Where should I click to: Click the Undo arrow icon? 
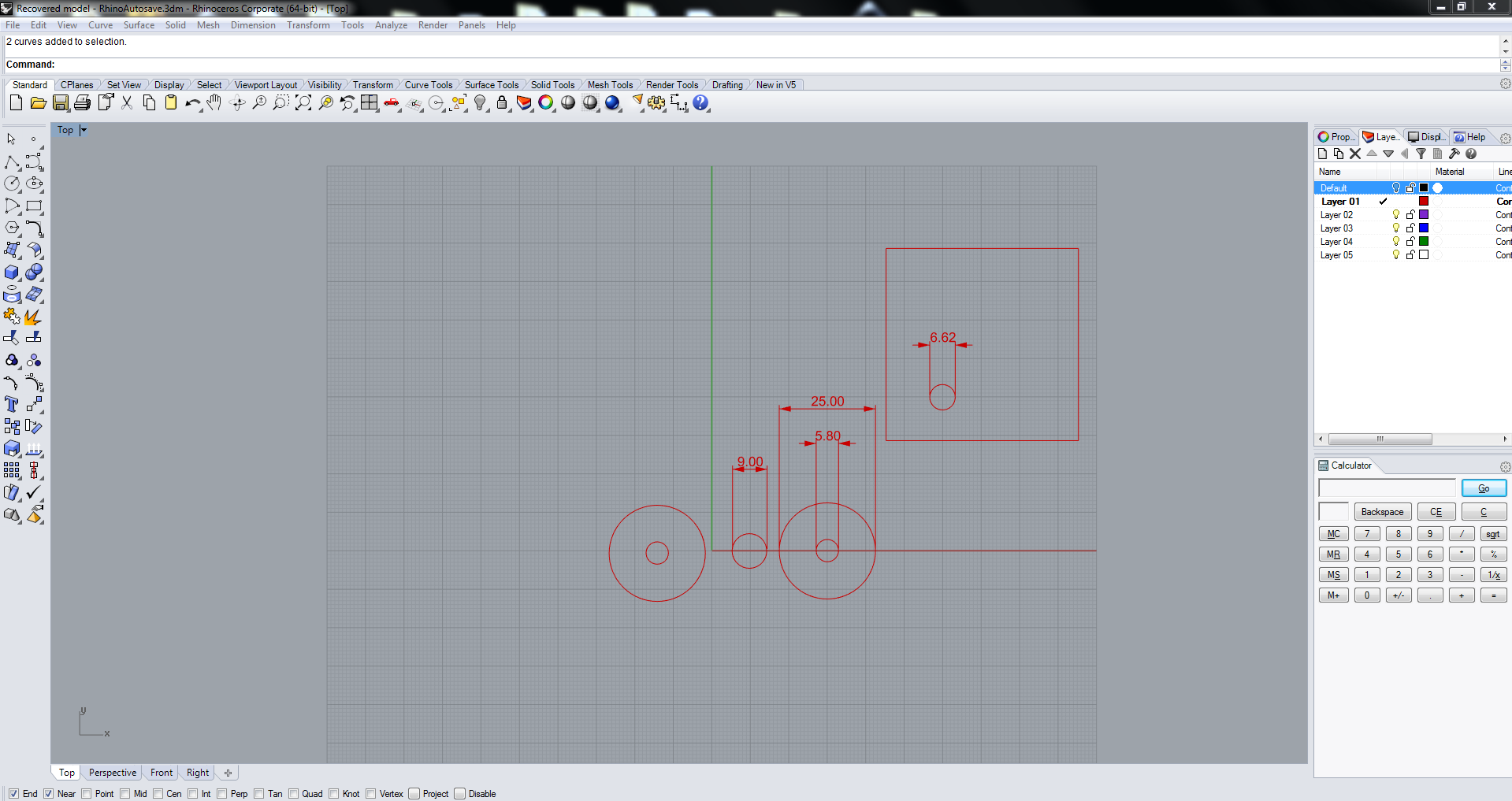pyautogui.click(x=192, y=102)
